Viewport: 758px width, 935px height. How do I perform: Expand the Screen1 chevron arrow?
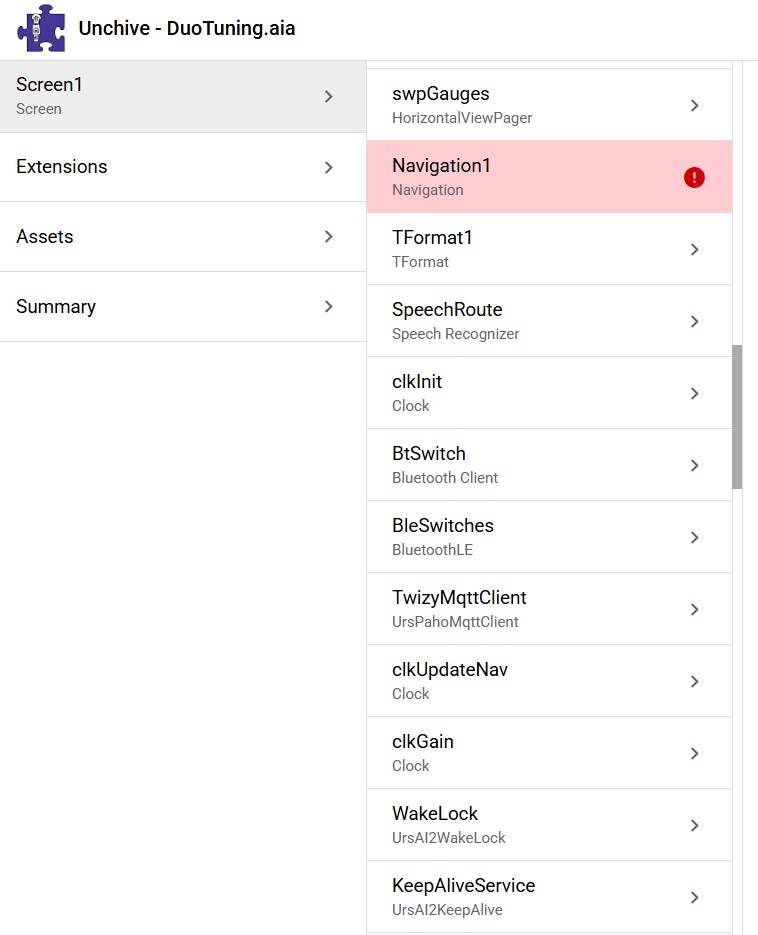click(329, 97)
